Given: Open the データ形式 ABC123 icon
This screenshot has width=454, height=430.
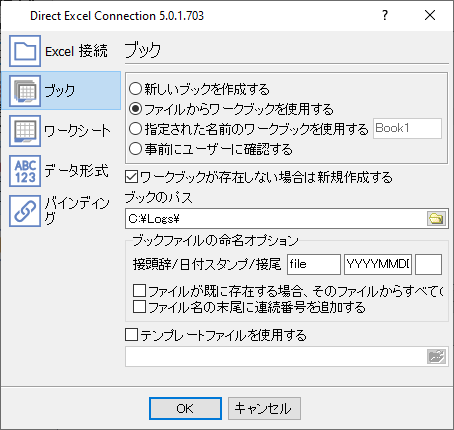Looking at the screenshot, I should 25,171.
